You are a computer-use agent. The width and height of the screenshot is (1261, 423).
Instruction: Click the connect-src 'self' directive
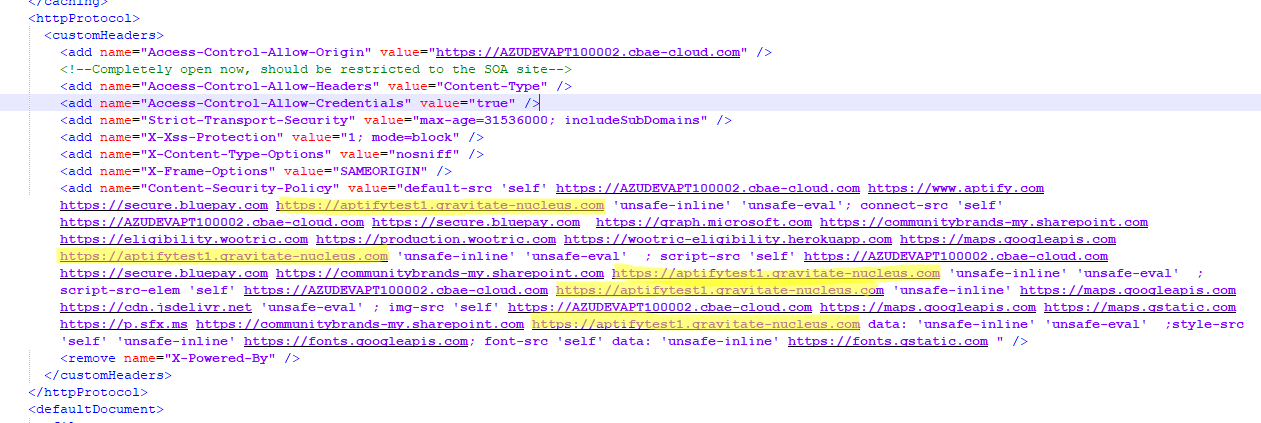932,204
